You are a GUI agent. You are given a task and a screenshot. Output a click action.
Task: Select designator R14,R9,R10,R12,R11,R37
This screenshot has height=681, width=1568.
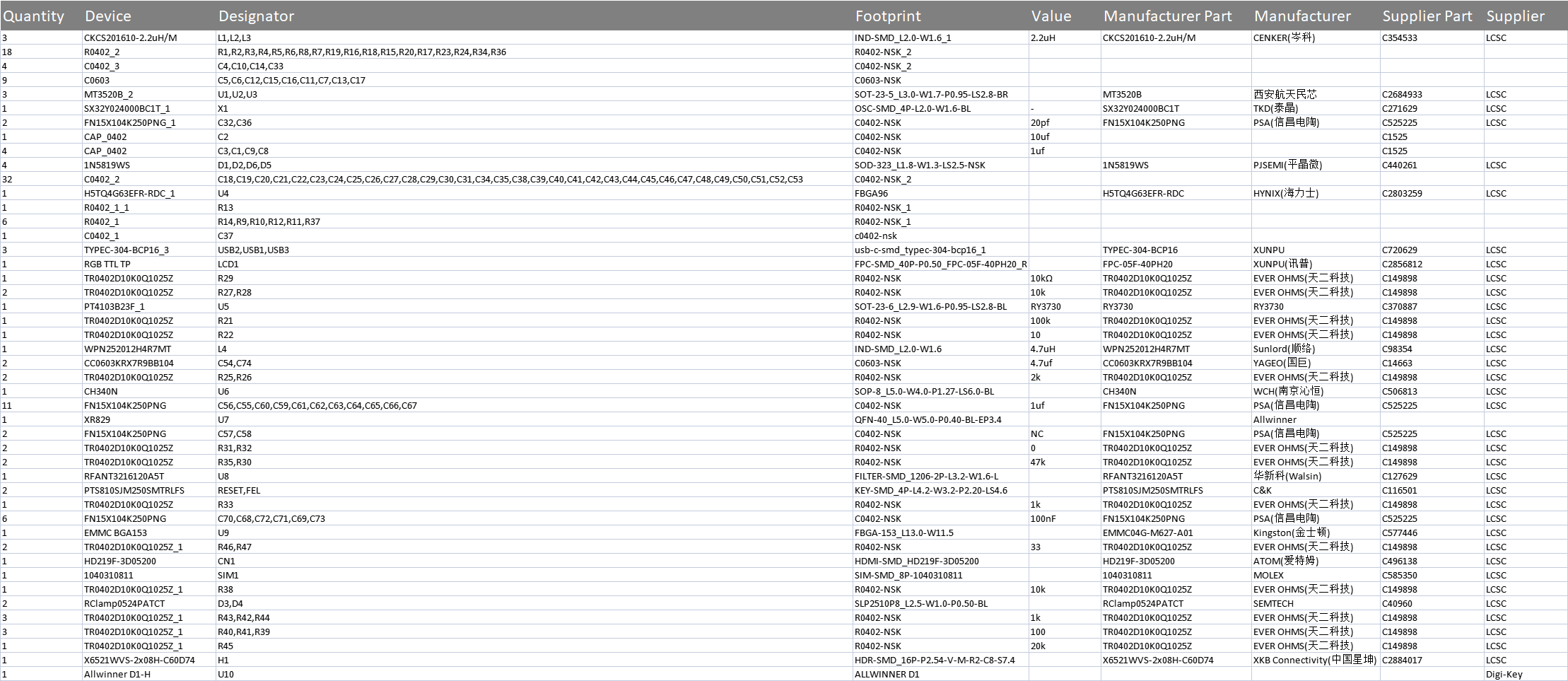click(269, 221)
